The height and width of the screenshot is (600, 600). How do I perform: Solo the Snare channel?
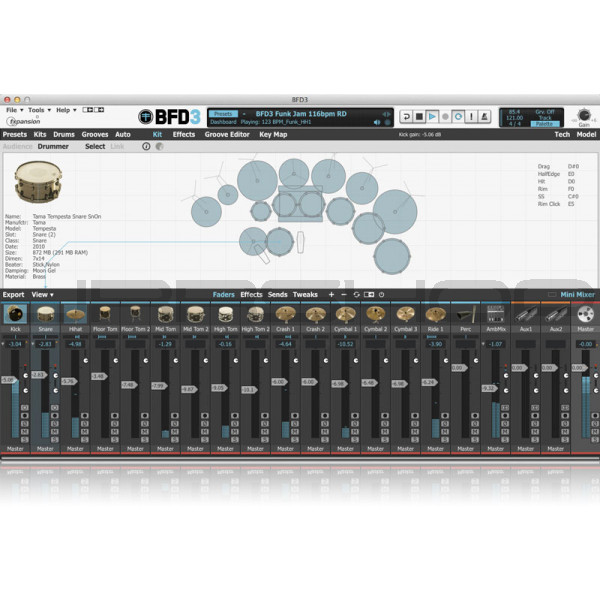click(55, 440)
